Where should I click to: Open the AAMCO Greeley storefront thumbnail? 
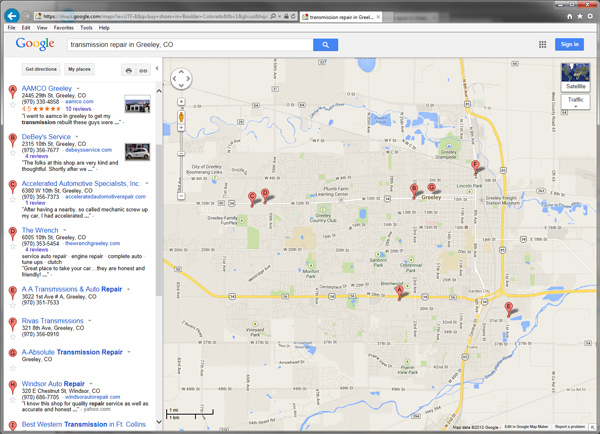click(x=137, y=104)
